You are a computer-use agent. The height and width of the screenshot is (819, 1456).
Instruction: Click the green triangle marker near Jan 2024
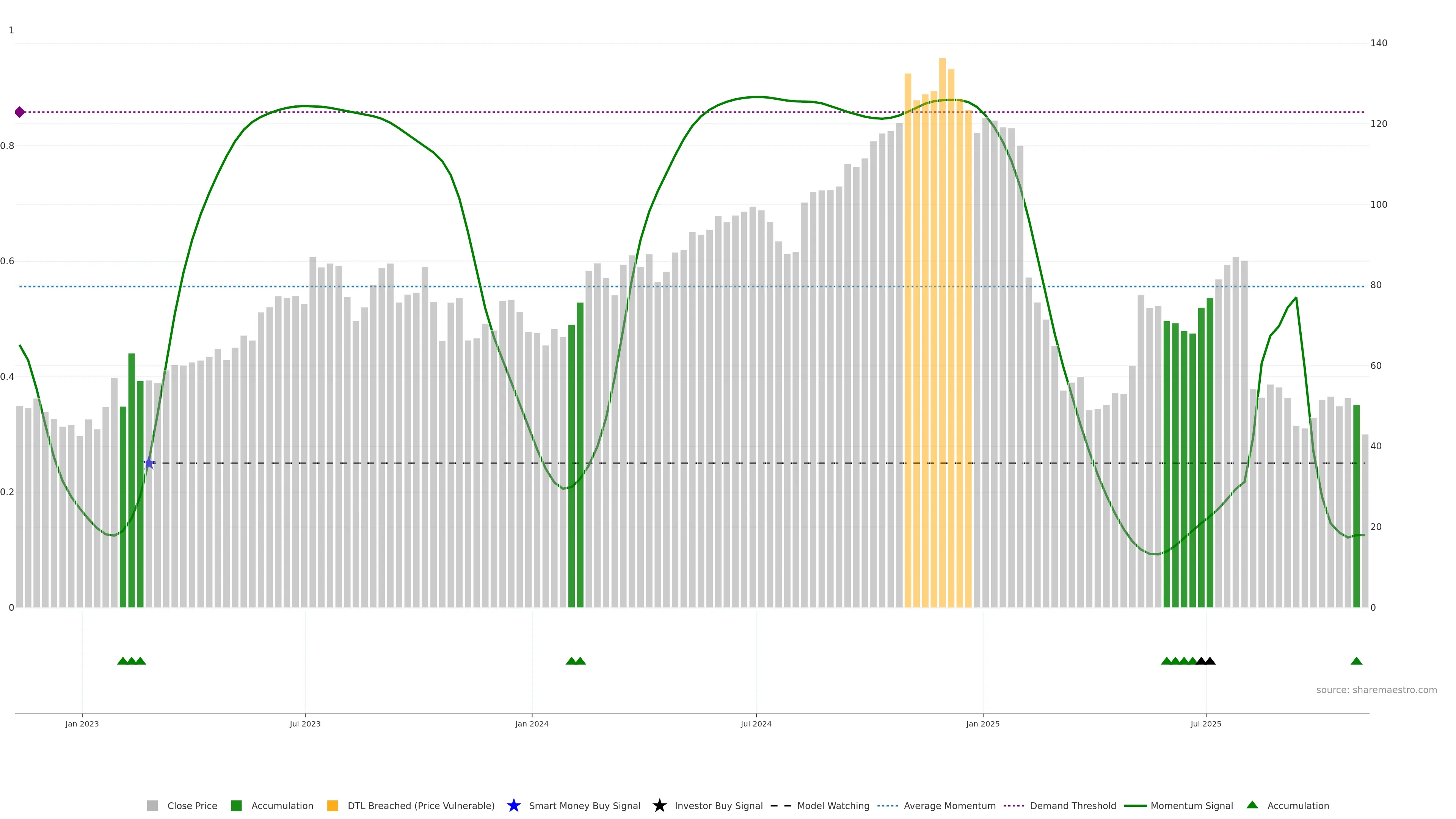point(571,661)
